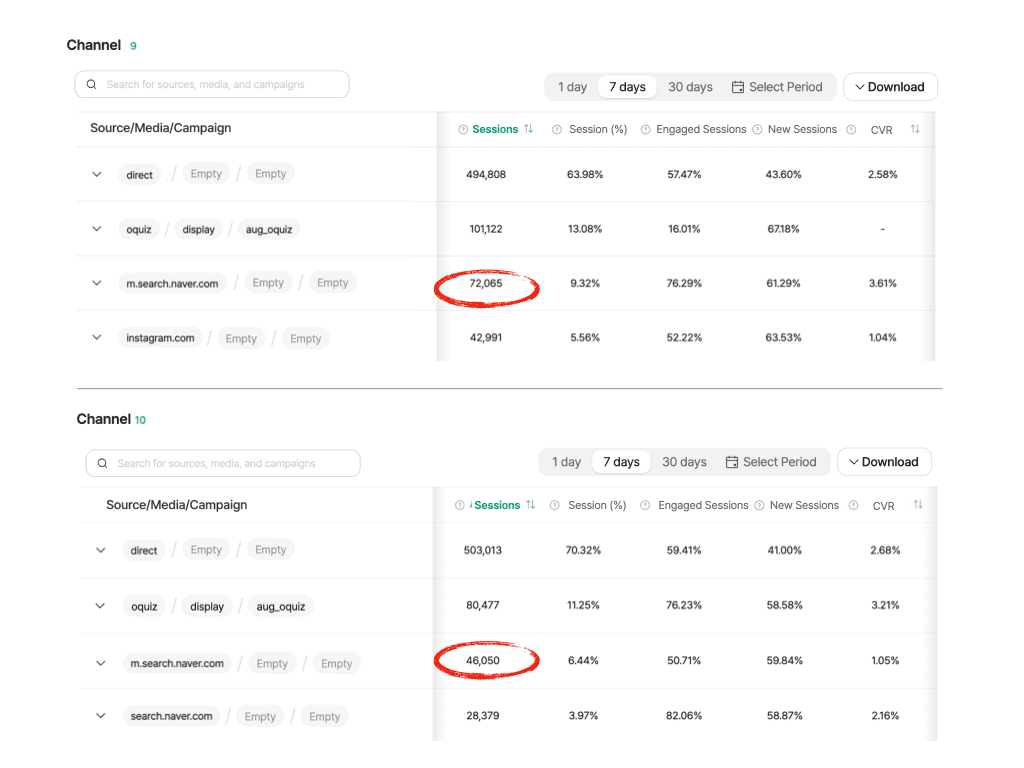The width and height of the screenshot is (1024, 768).
Task: Click the info icon beside Sessions header
Action: (x=462, y=129)
